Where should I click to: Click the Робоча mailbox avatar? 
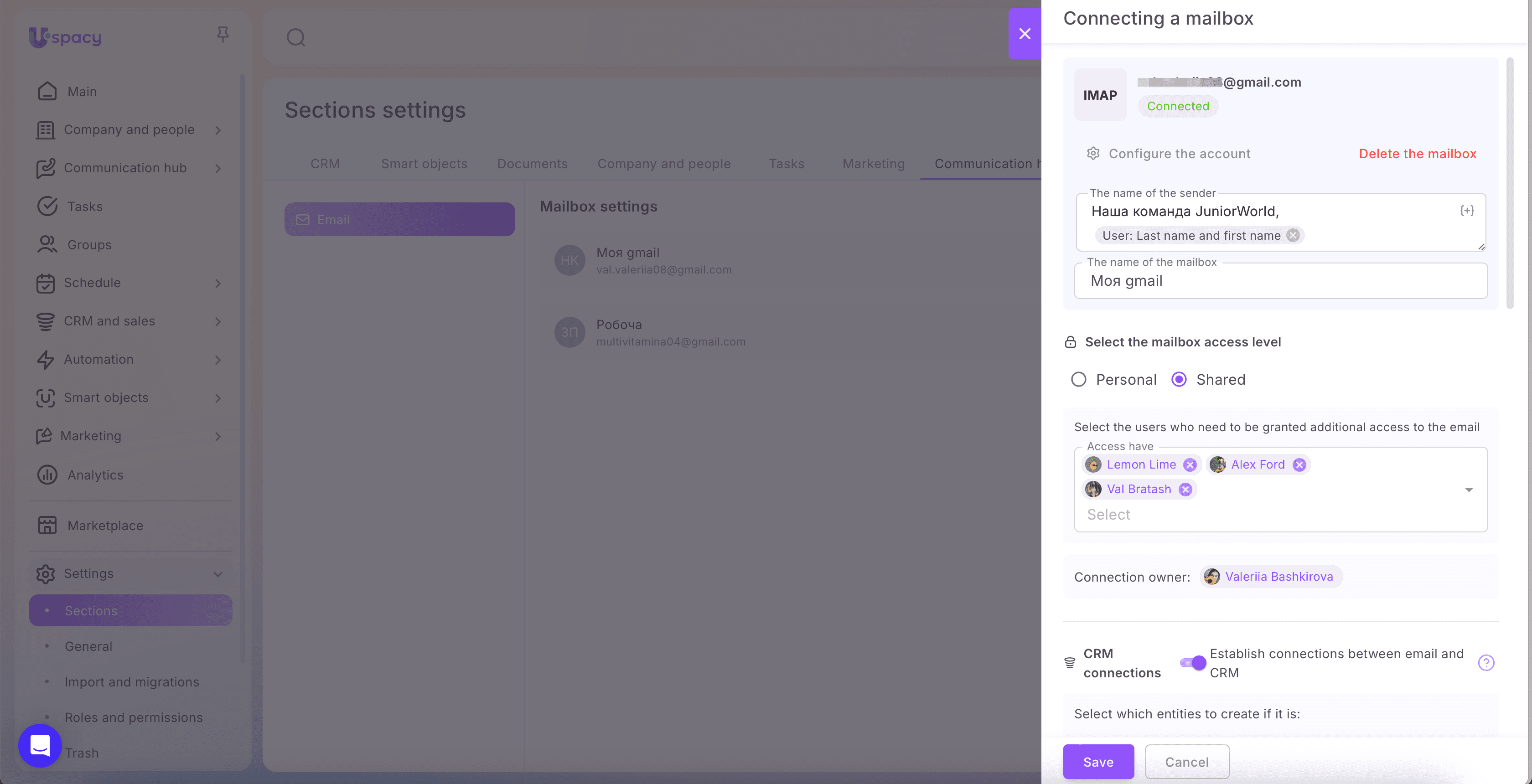(x=570, y=332)
